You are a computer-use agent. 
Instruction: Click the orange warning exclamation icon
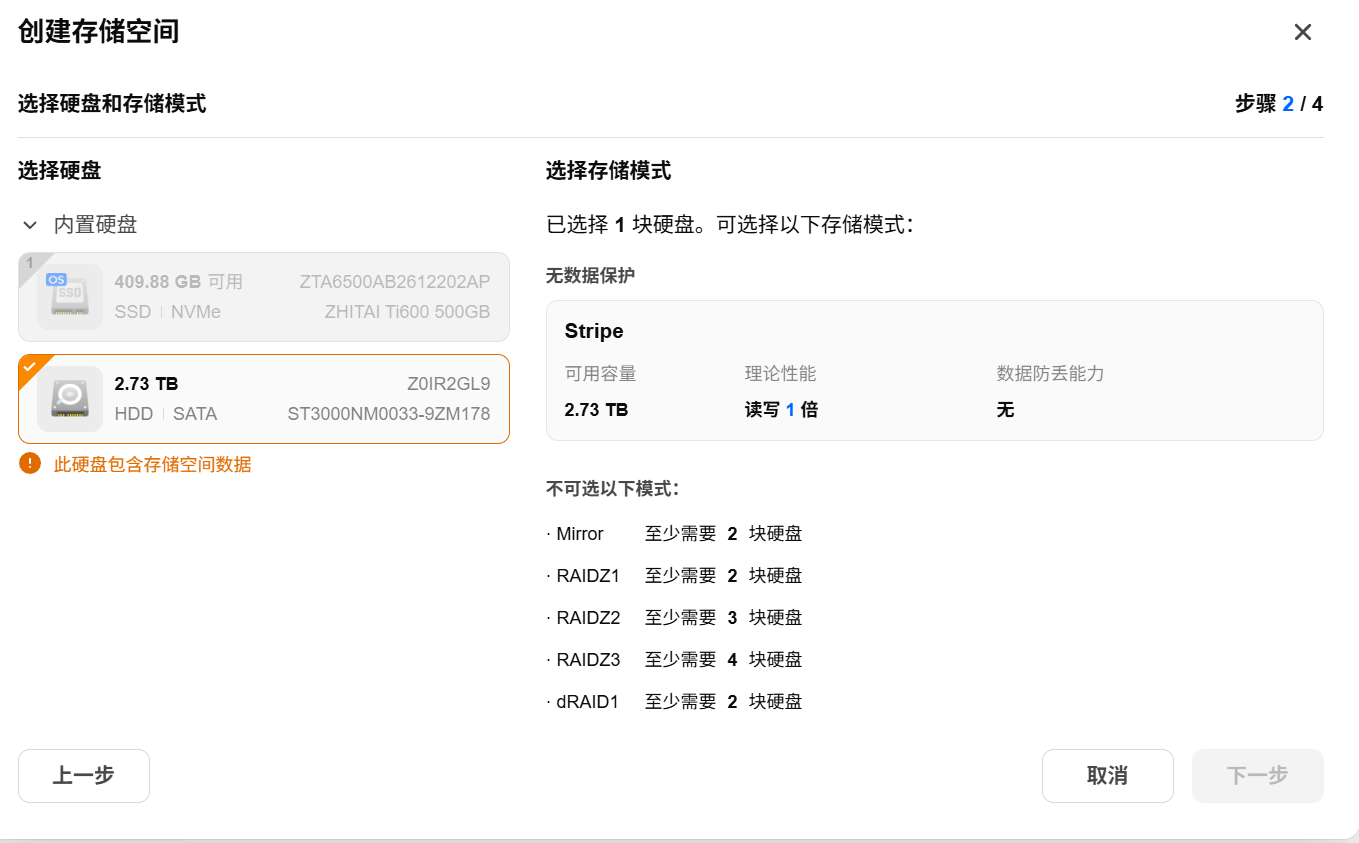click(30, 463)
